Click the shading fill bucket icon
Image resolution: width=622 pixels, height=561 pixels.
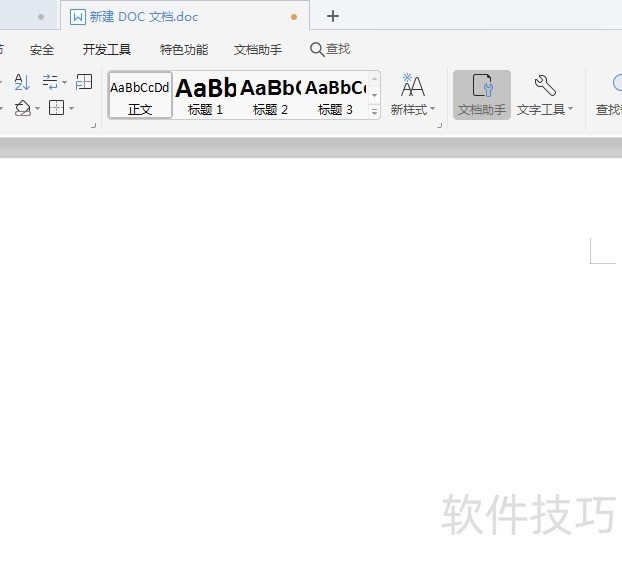(23, 108)
